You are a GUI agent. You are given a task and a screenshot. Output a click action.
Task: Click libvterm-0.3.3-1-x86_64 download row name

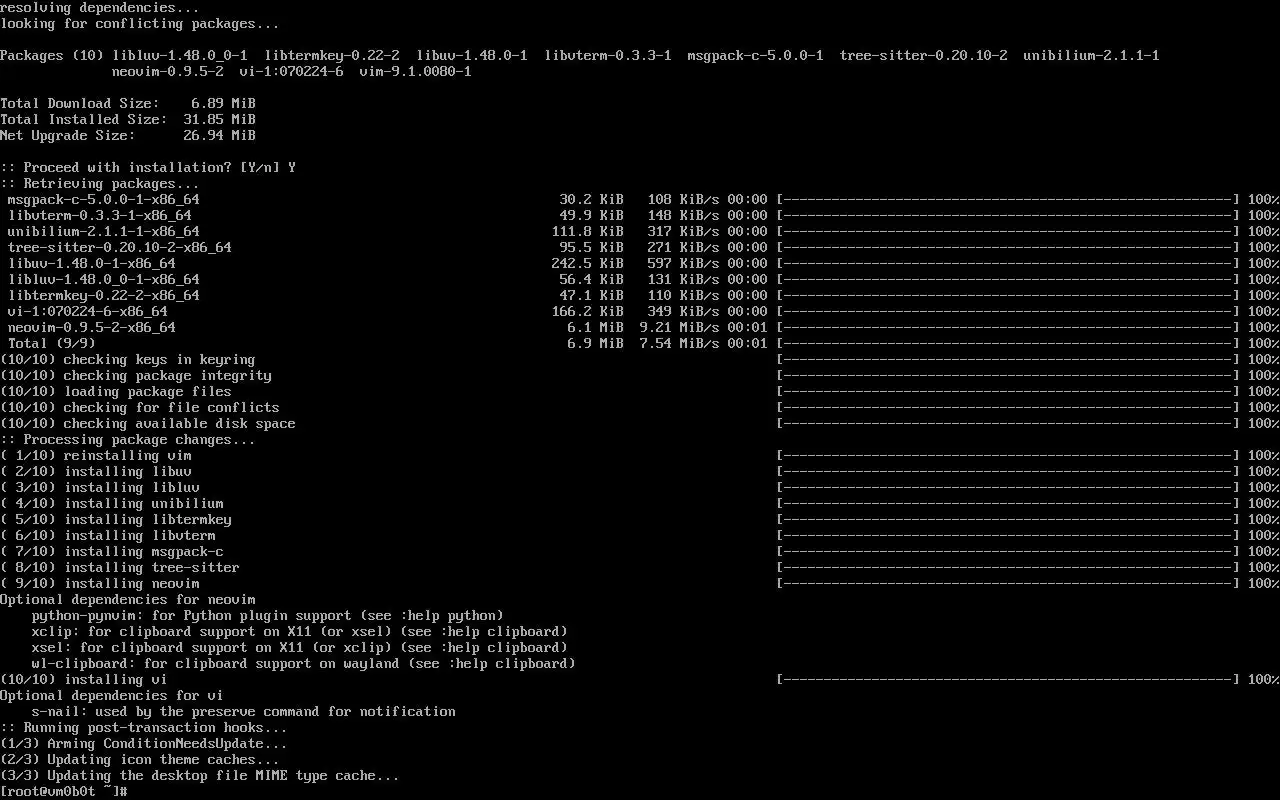coord(100,215)
